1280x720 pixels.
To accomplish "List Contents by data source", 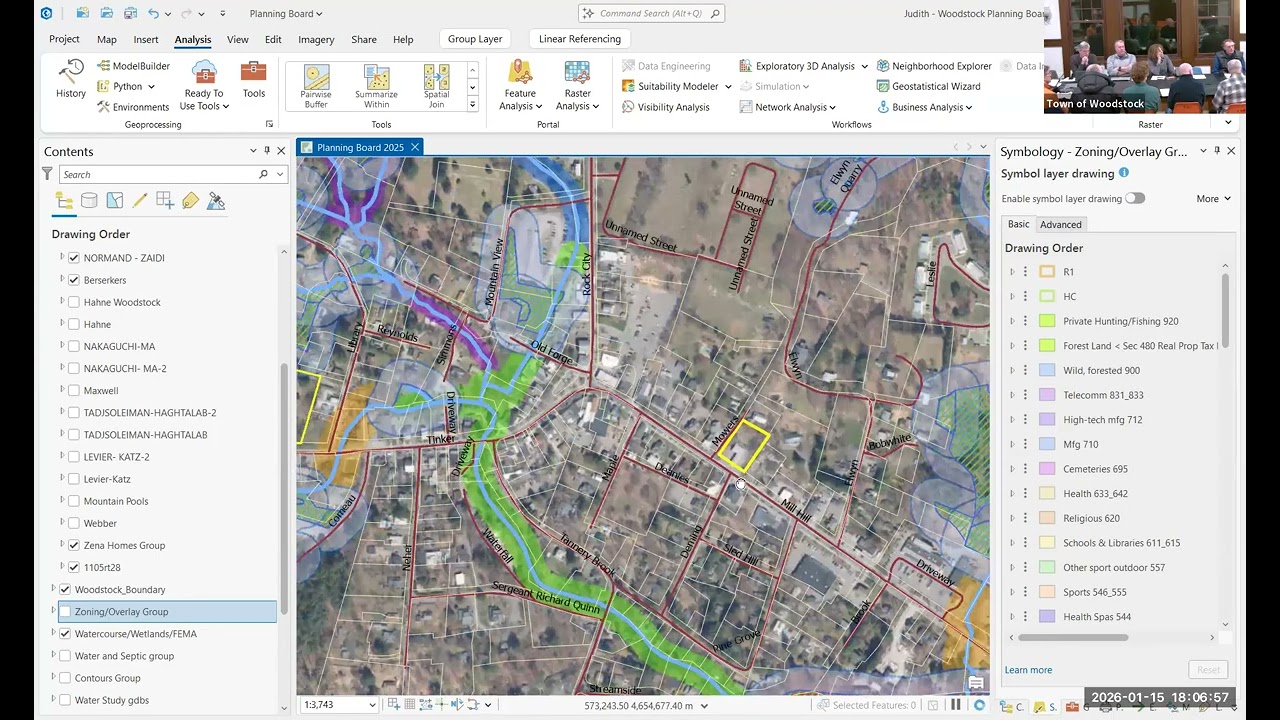I will 89,201.
